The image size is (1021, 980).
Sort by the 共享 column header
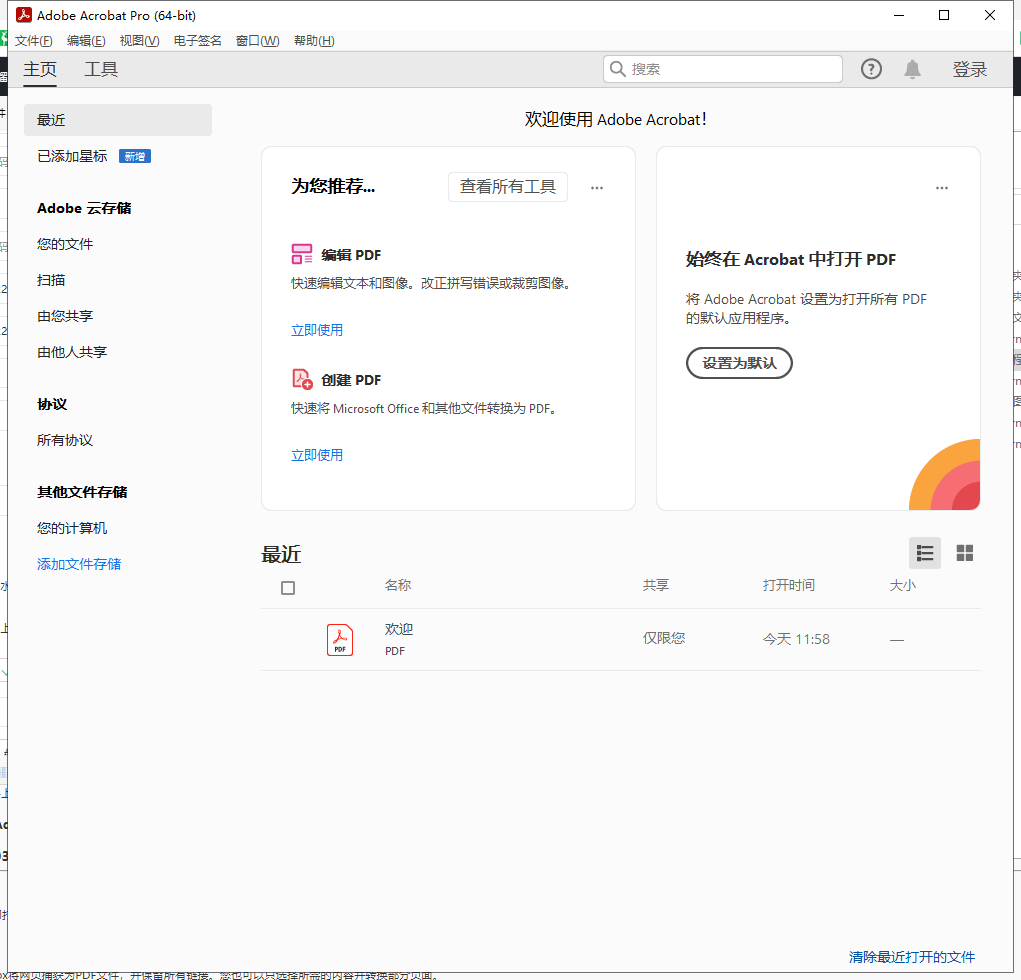[656, 585]
